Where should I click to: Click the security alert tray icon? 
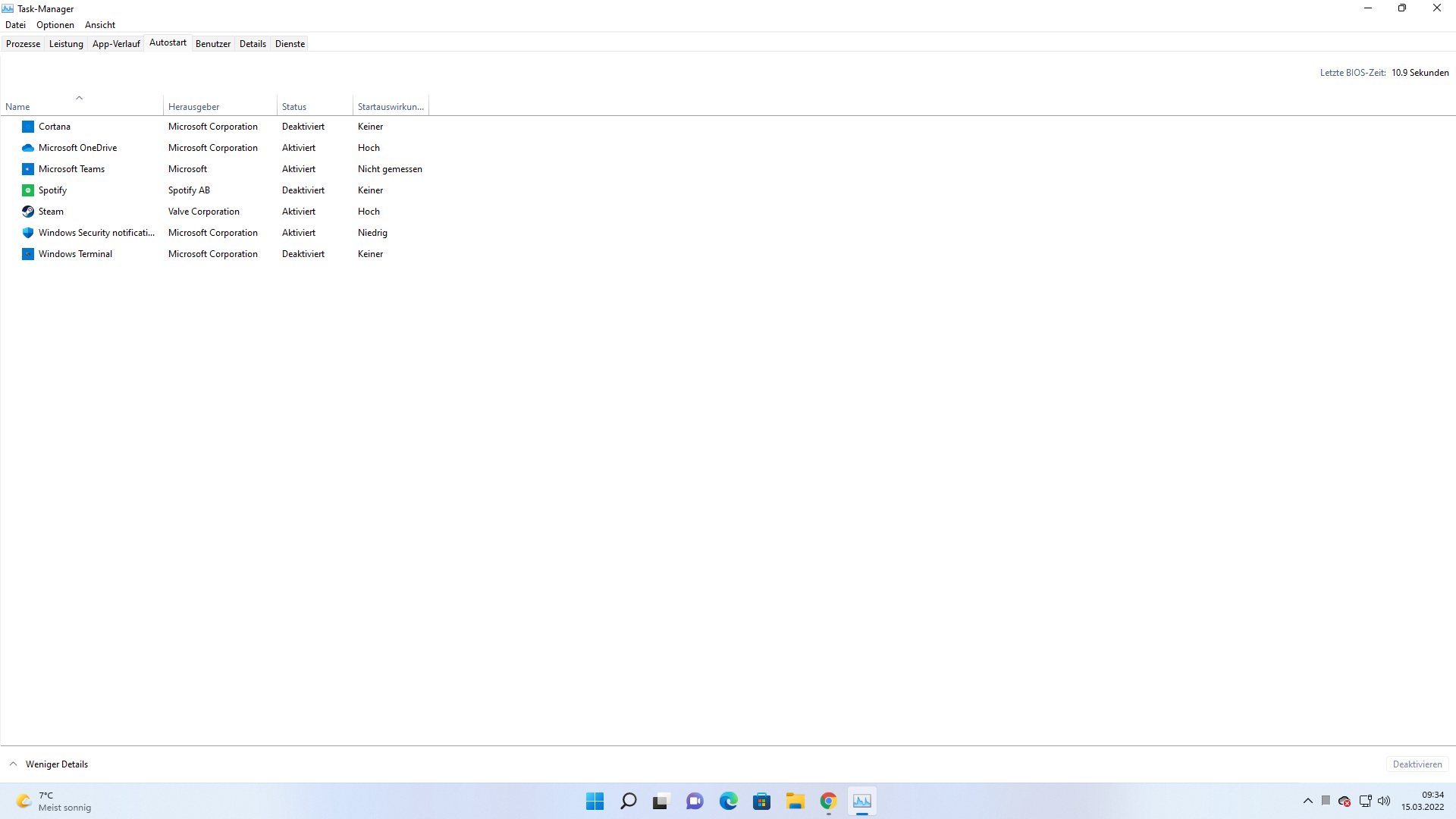(x=1345, y=801)
